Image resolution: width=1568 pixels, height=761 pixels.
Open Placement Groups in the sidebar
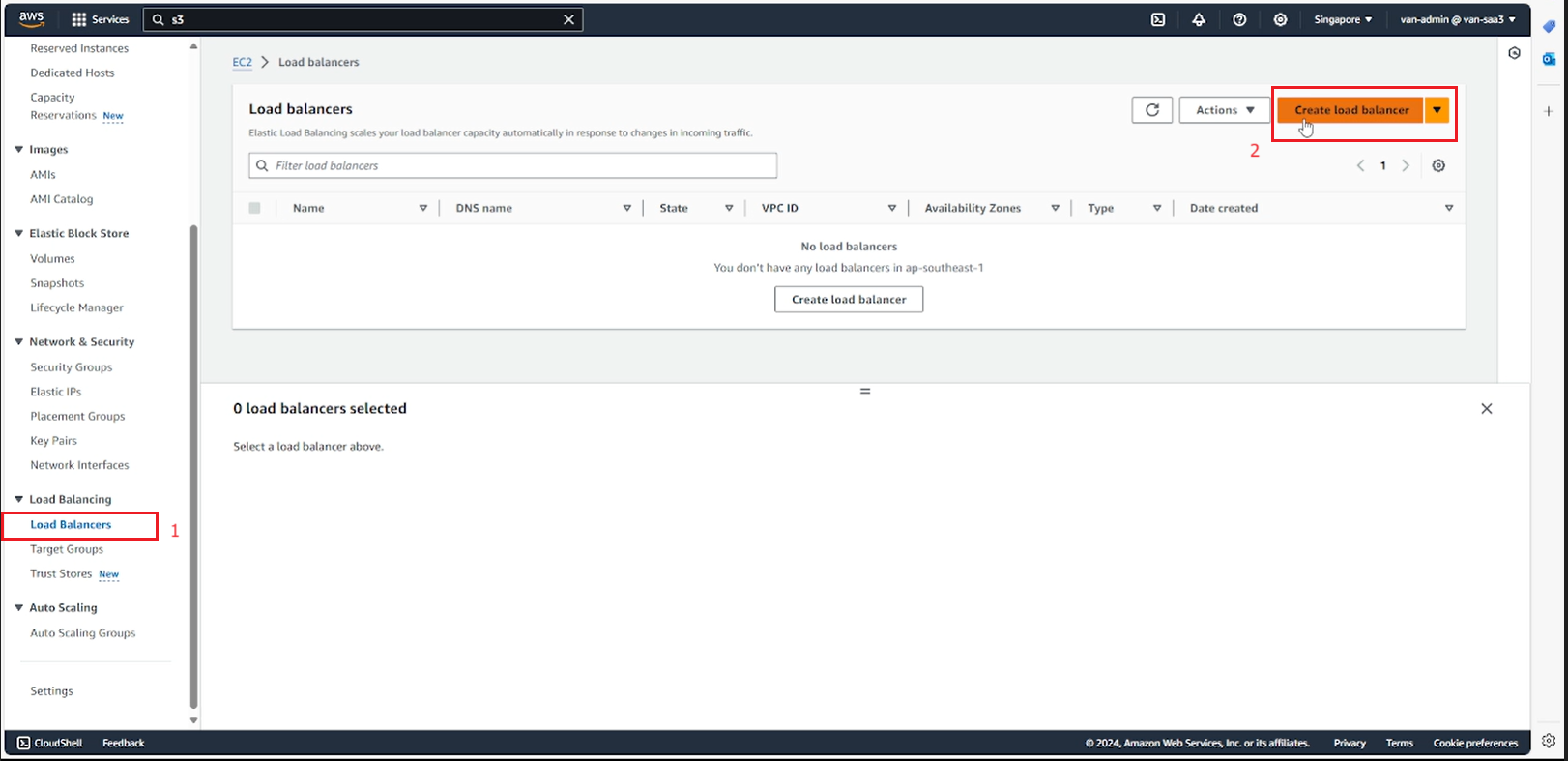[x=77, y=417]
